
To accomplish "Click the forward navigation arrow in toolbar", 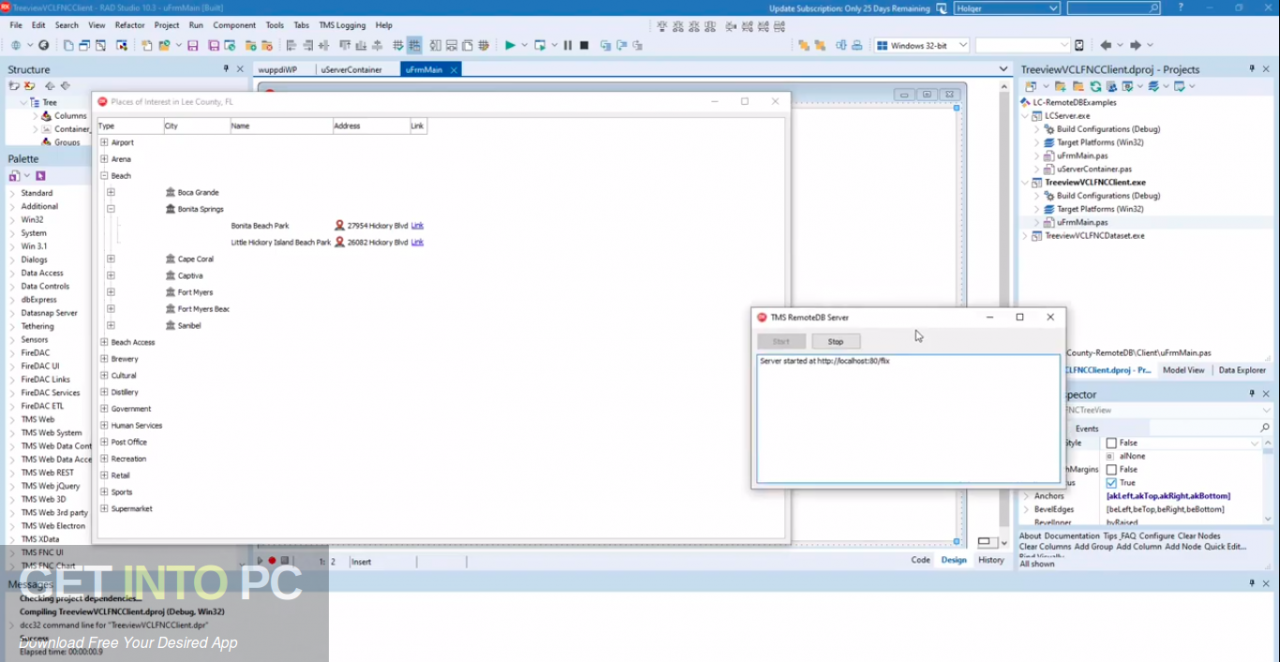I will [x=1135, y=45].
